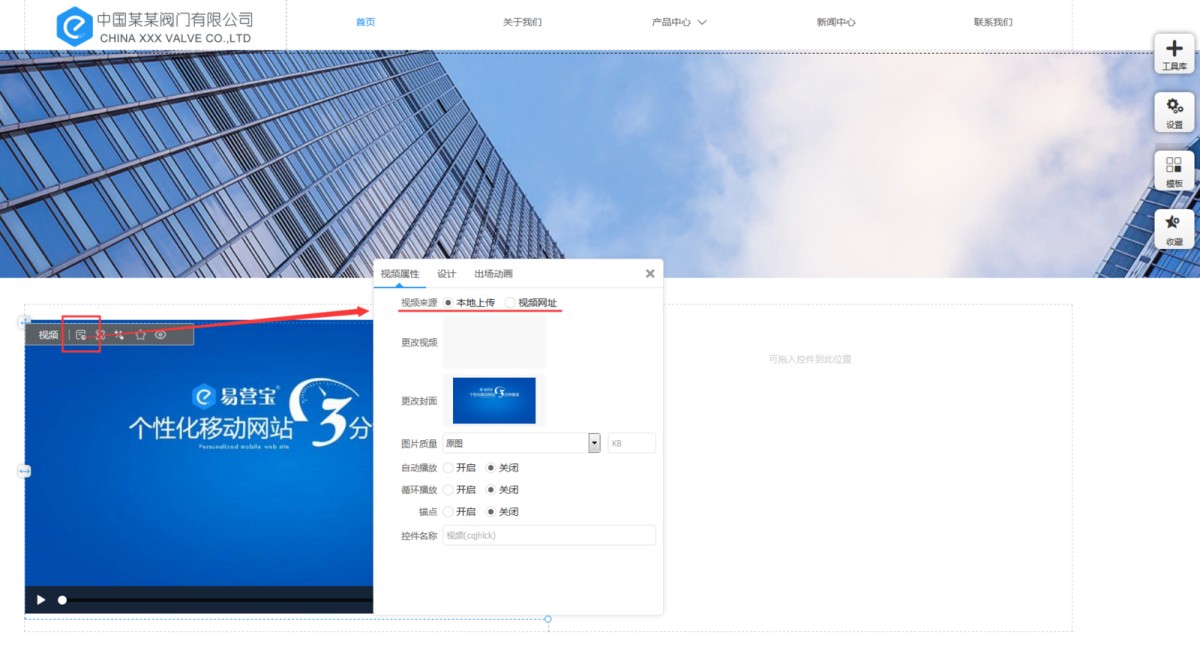Image resolution: width=1200 pixels, height=650 pixels.
Task: Click the video properties edit icon
Action: coord(81,335)
